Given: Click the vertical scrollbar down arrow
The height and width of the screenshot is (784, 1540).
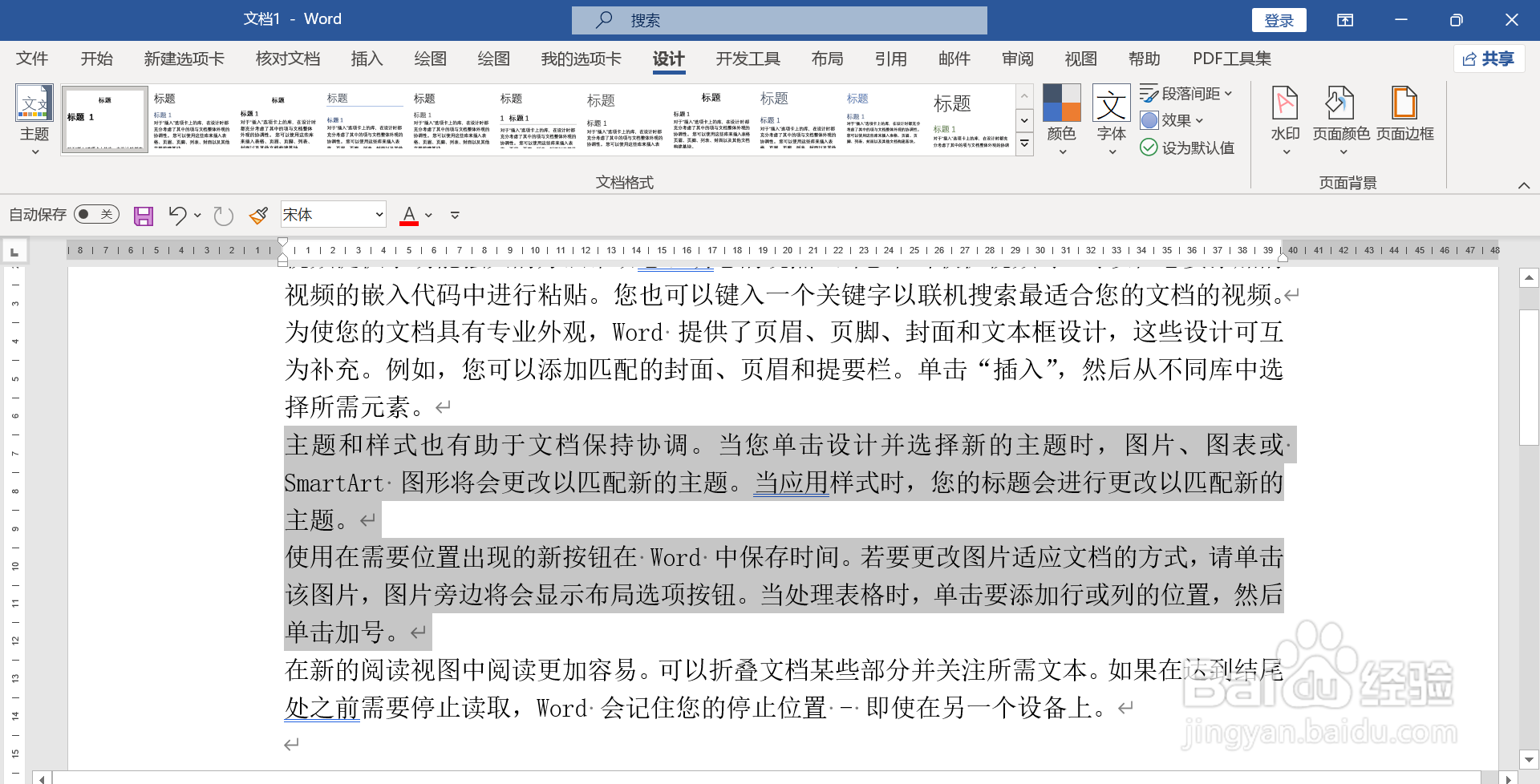Looking at the screenshot, I should (1529, 758).
